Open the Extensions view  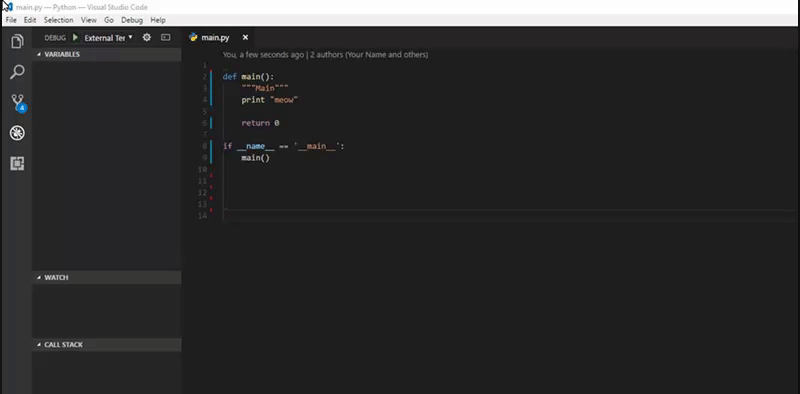(17, 163)
